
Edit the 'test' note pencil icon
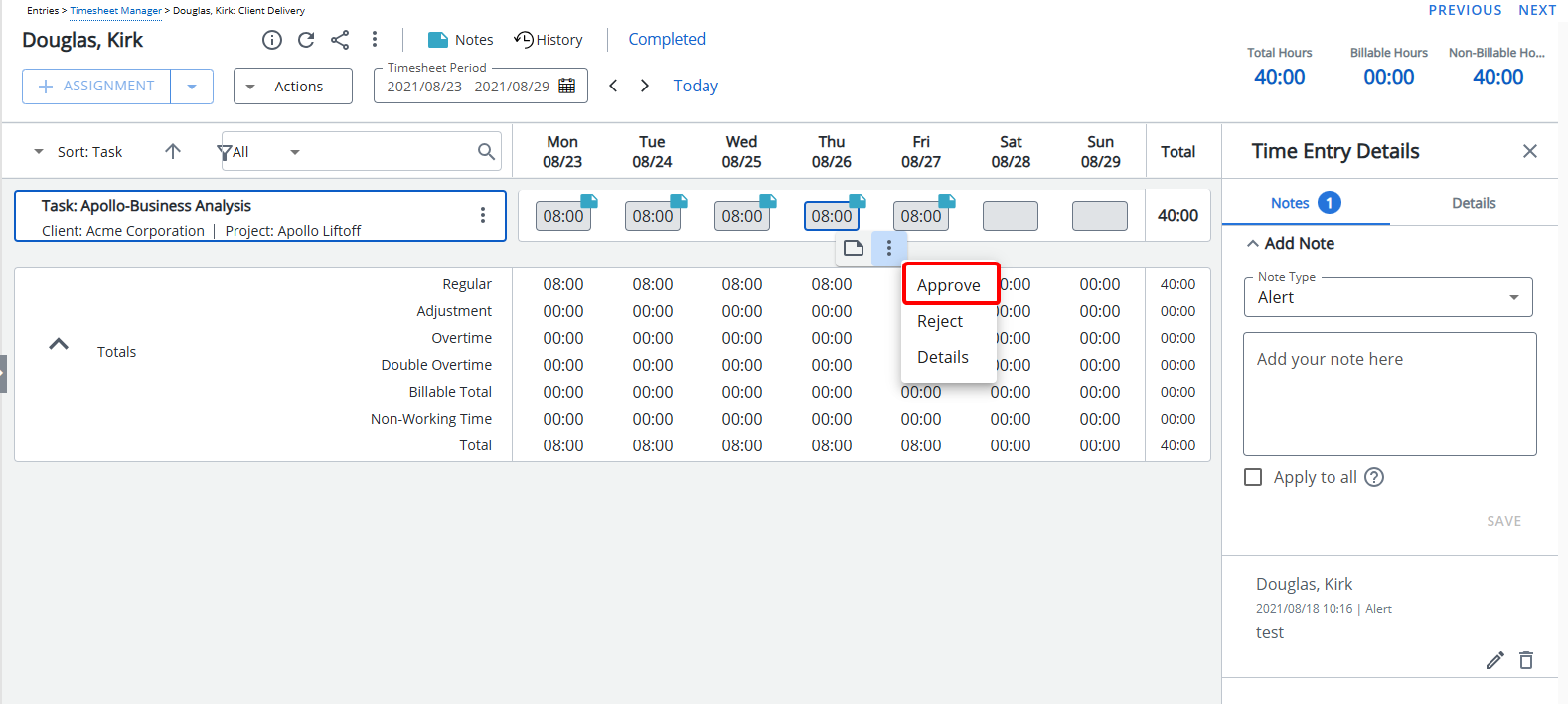point(1495,660)
